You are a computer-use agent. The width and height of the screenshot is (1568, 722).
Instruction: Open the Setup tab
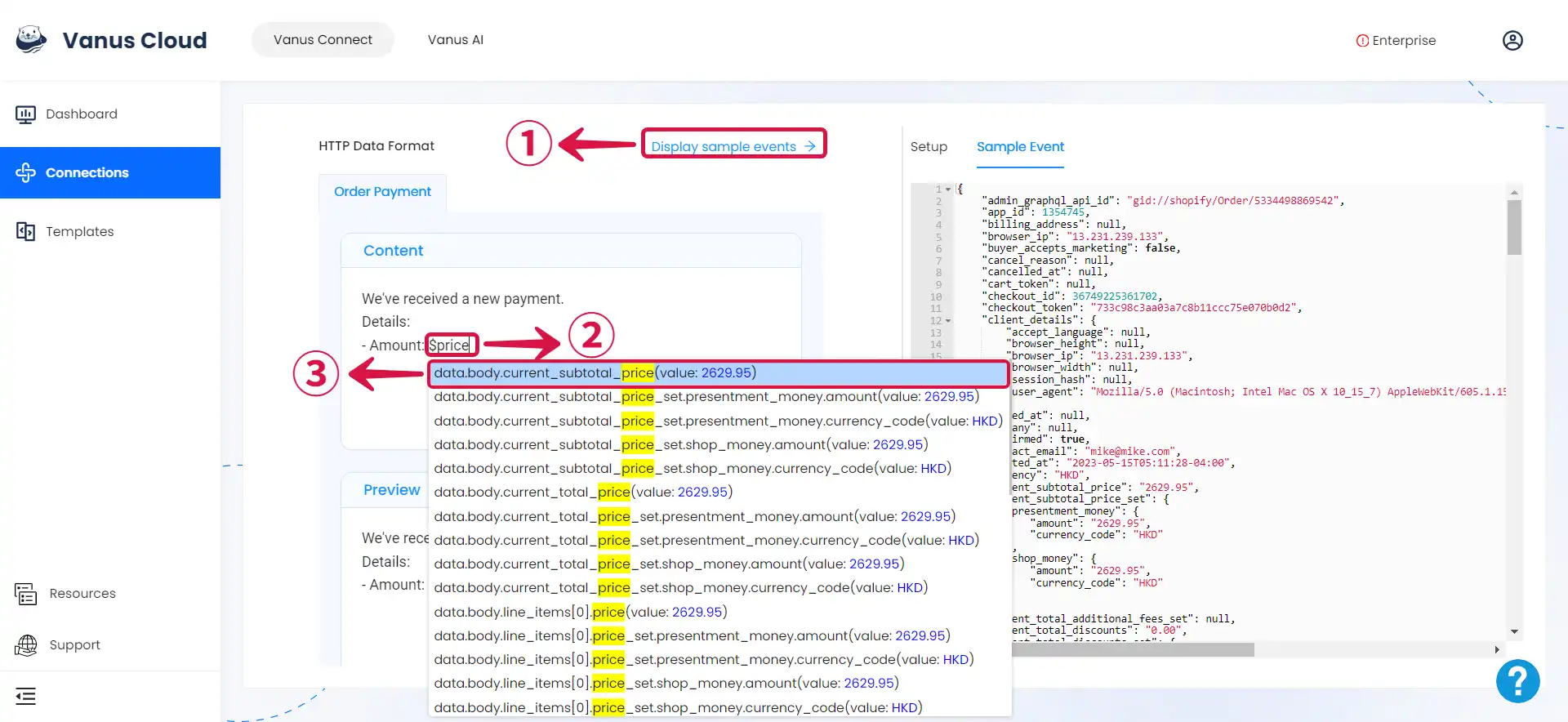(x=929, y=147)
